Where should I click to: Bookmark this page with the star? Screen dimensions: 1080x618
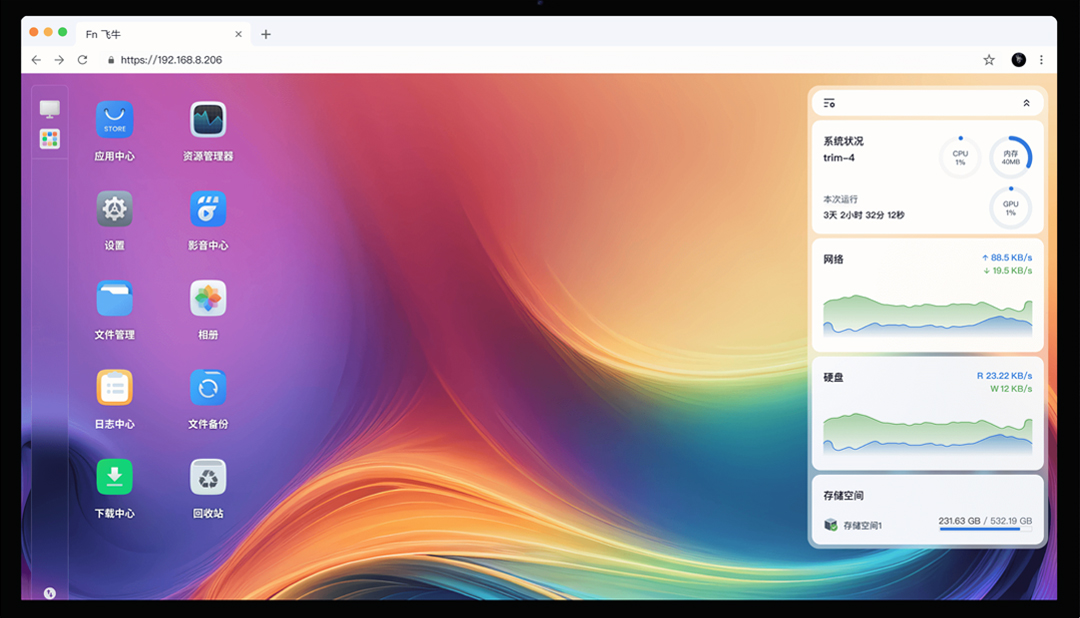[x=989, y=60]
